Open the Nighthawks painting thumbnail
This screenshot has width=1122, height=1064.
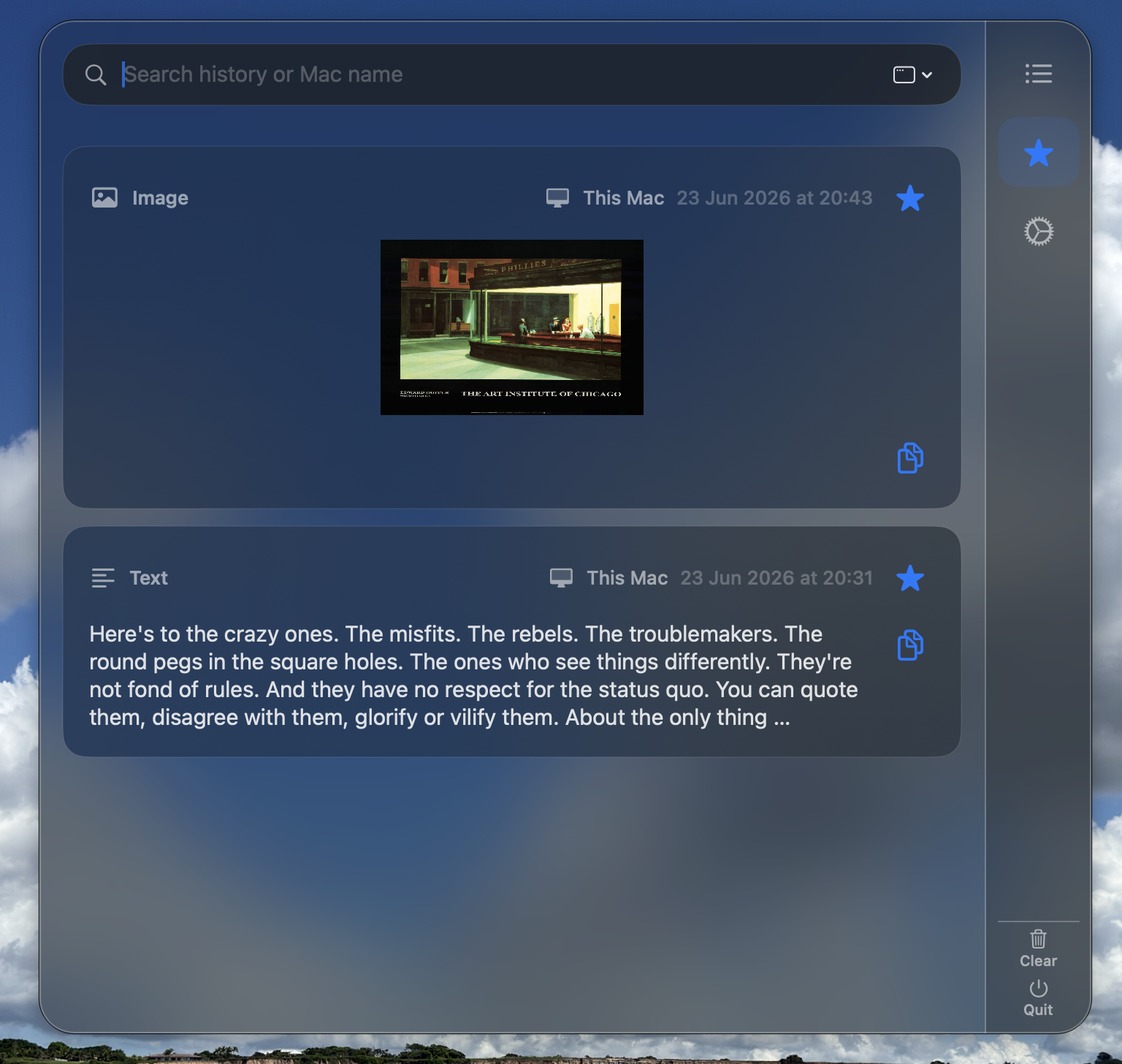(x=512, y=327)
